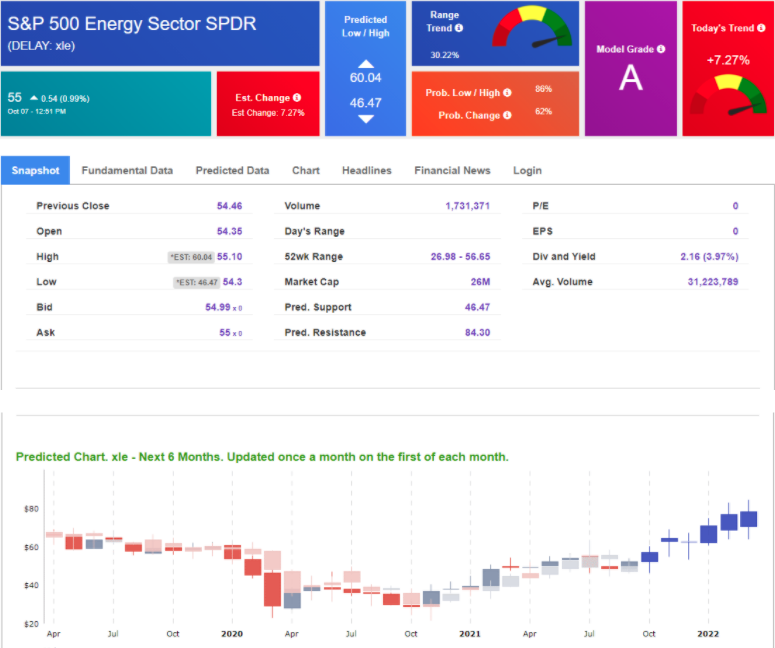The image size is (775, 648).
Task: Click the Range Trend 30.22% value
Action: click(x=444, y=55)
